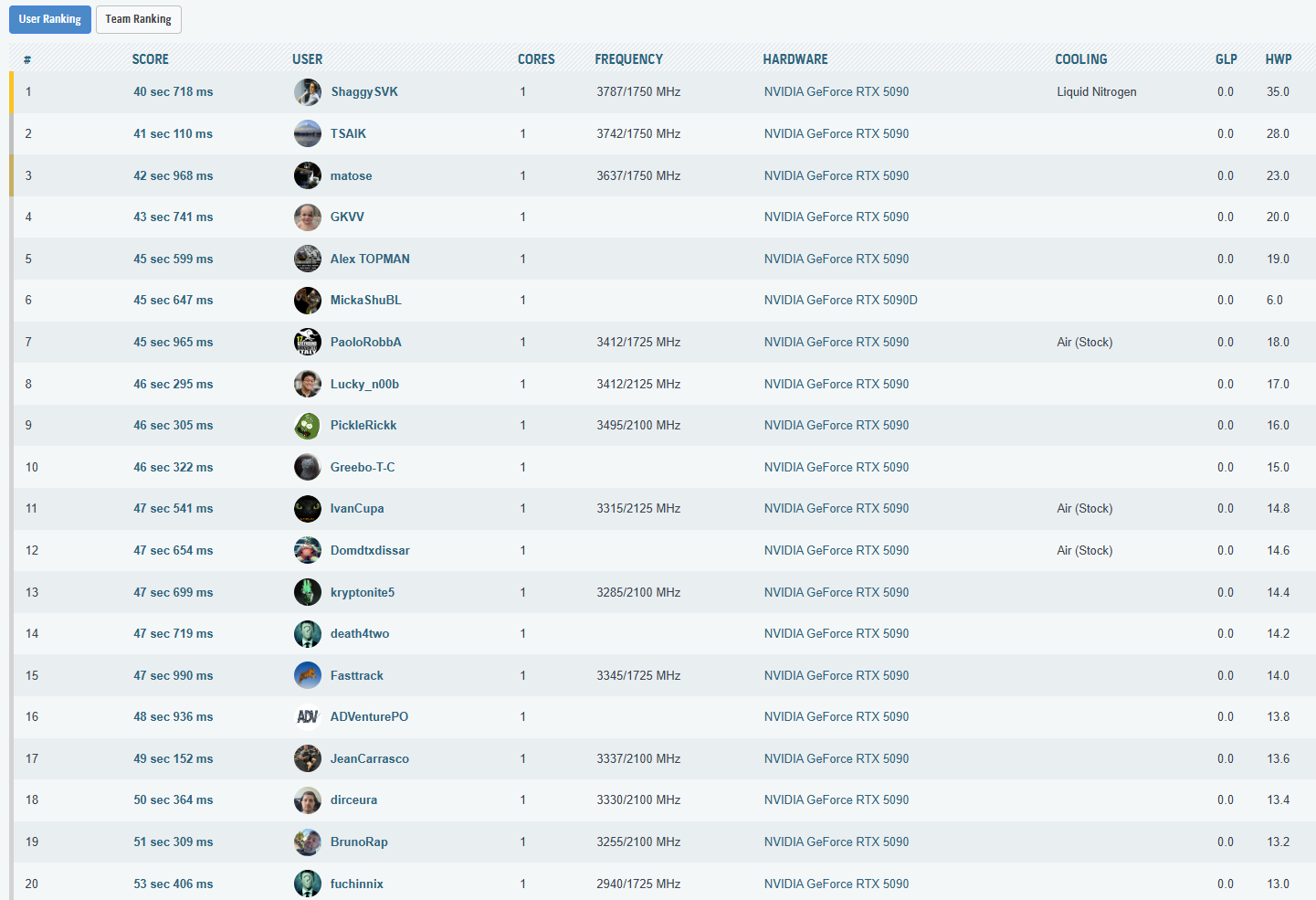
Task: Open Lucky_n00b's profile link
Action: [364, 385]
